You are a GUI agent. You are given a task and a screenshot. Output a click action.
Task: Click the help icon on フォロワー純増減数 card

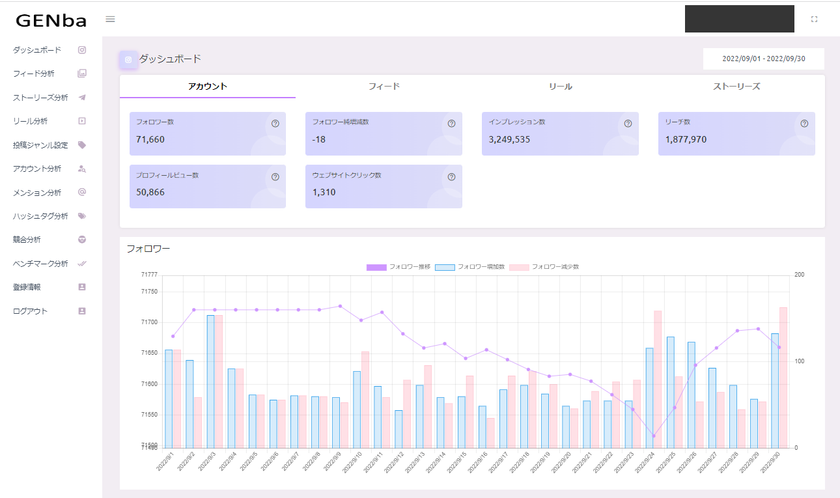[x=452, y=124]
